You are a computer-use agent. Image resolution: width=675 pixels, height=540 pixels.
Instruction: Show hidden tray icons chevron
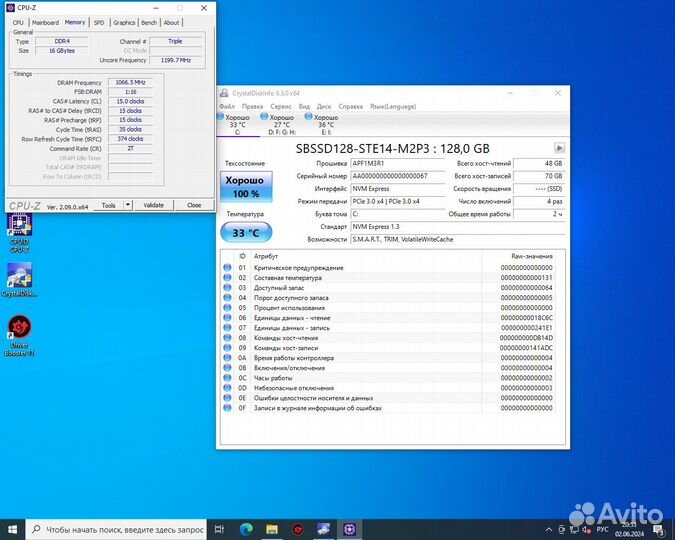[x=548, y=530]
